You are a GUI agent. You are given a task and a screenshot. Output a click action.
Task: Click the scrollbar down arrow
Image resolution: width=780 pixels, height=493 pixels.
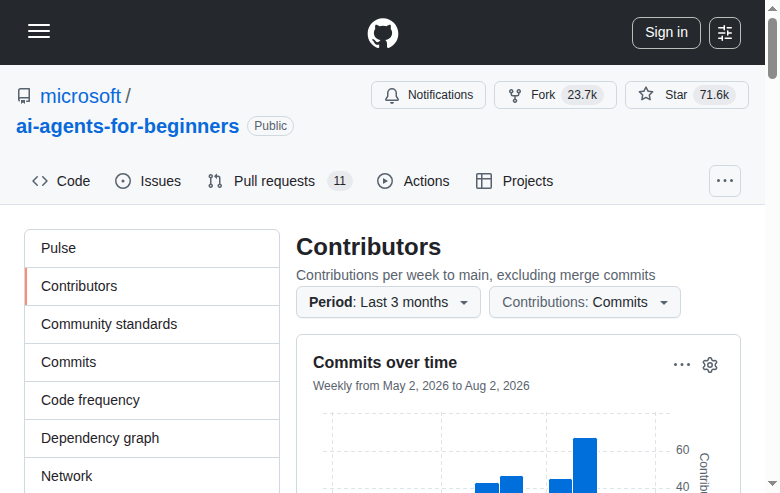772,484
